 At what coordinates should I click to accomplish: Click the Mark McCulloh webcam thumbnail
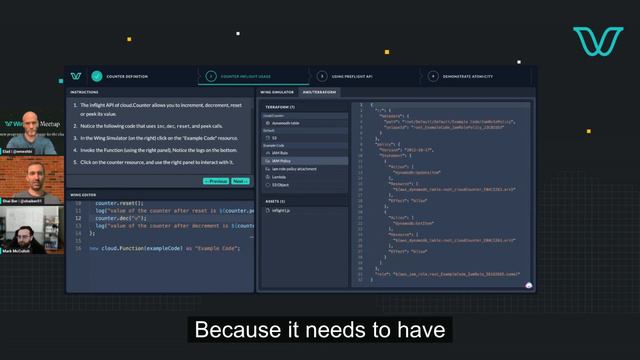[x=32, y=230]
